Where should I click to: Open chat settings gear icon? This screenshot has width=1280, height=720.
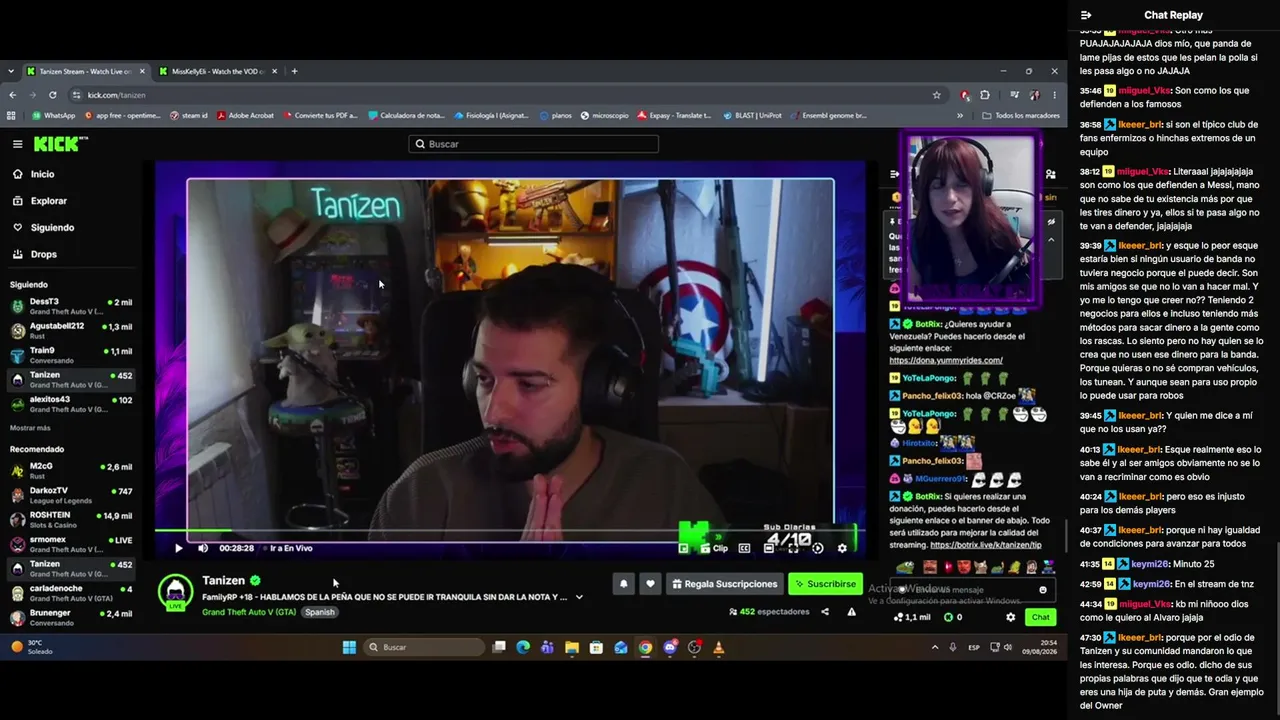tap(1010, 617)
